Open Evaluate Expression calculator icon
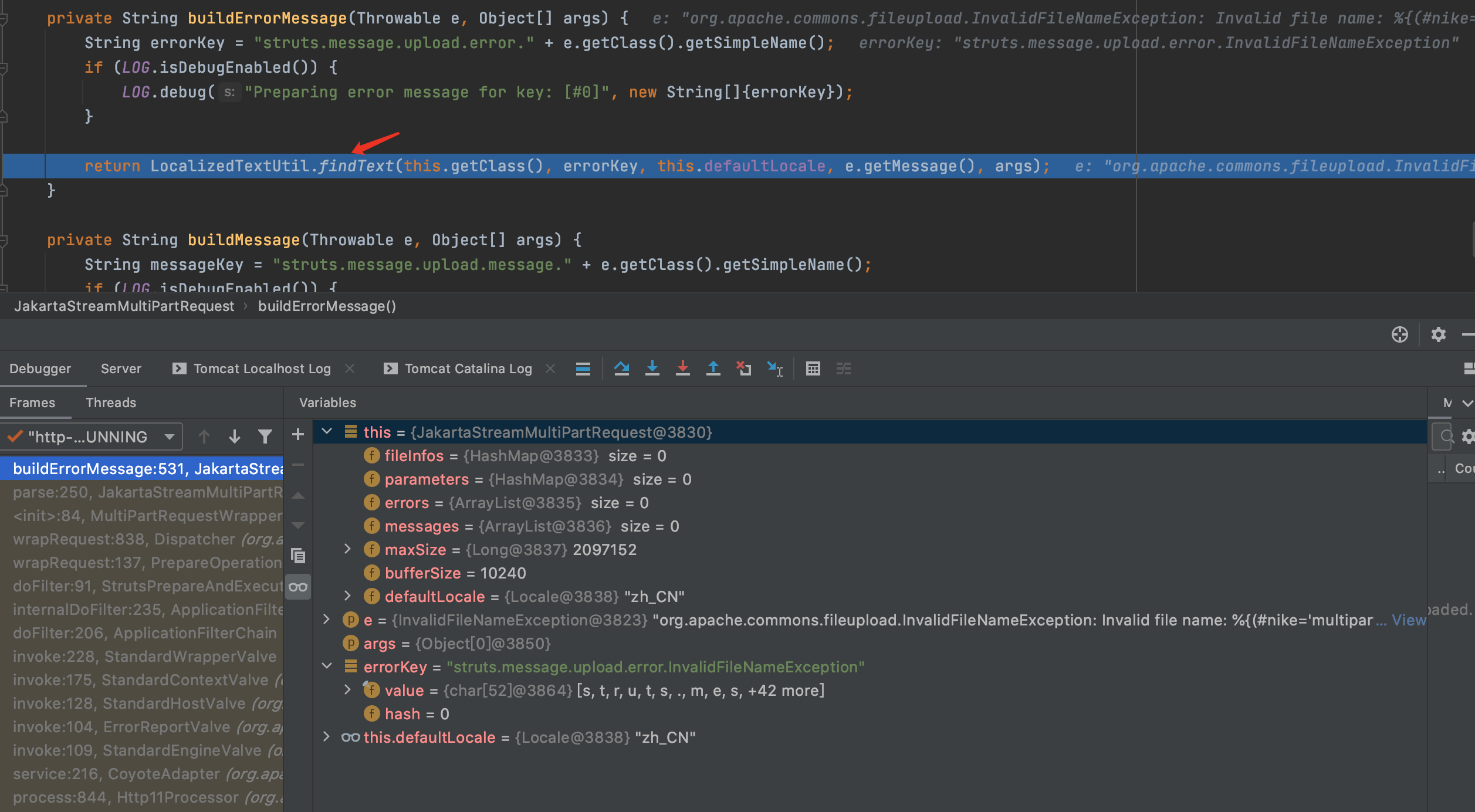 pos(813,368)
